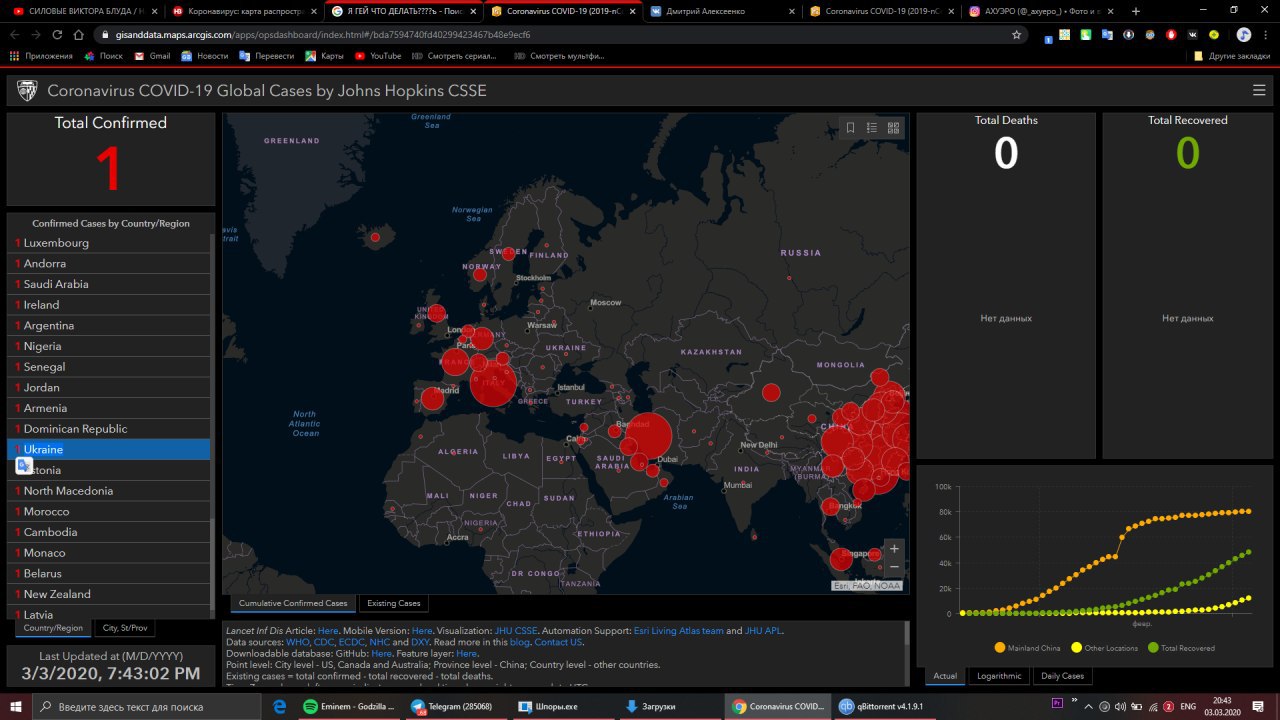Select Luxembourg in the country list

pos(109,243)
